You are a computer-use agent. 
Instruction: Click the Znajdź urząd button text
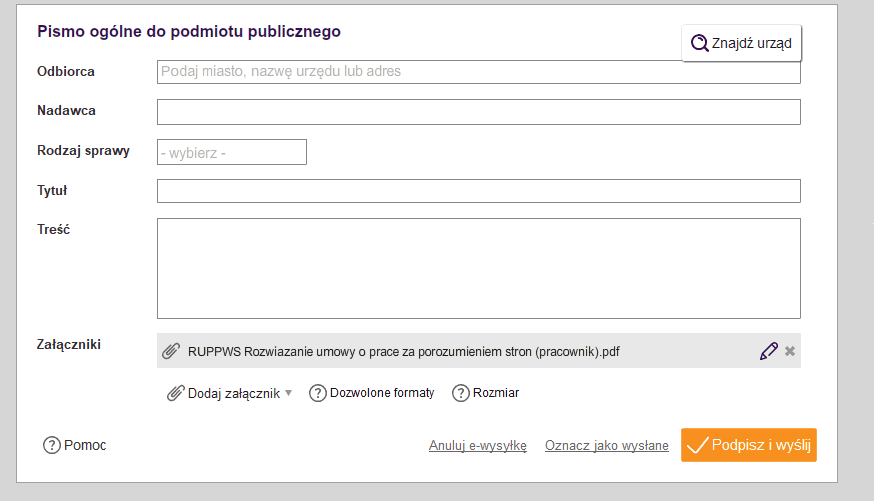751,43
